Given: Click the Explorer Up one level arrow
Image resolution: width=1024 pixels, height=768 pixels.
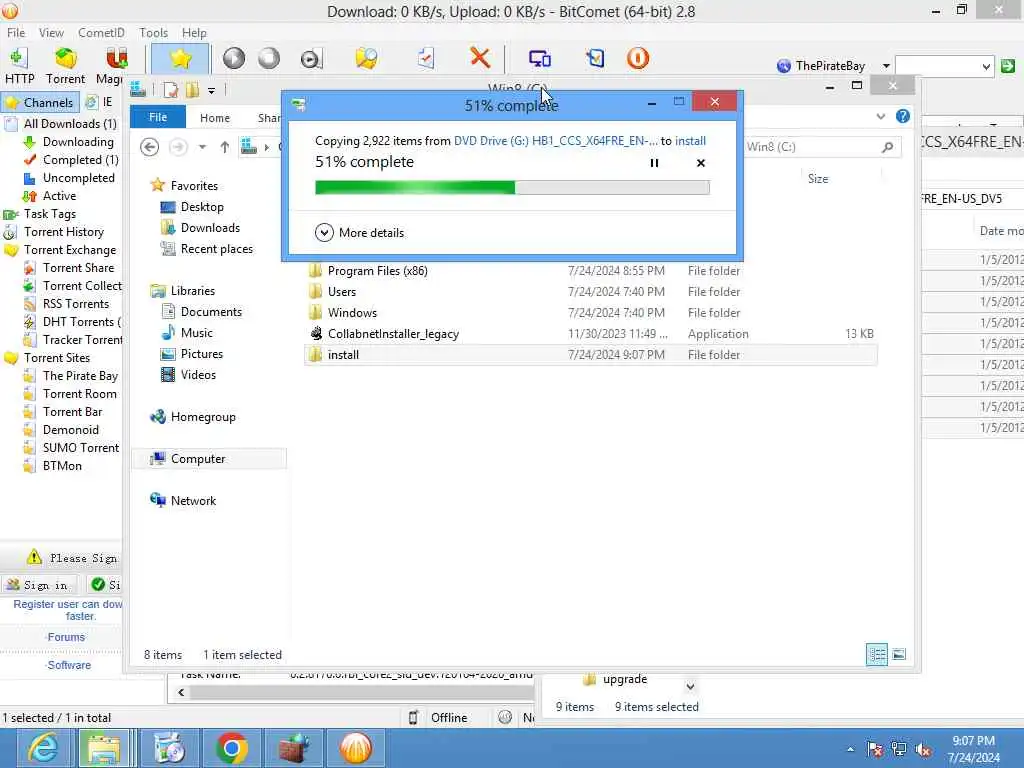Looking at the screenshot, I should click(225, 147).
